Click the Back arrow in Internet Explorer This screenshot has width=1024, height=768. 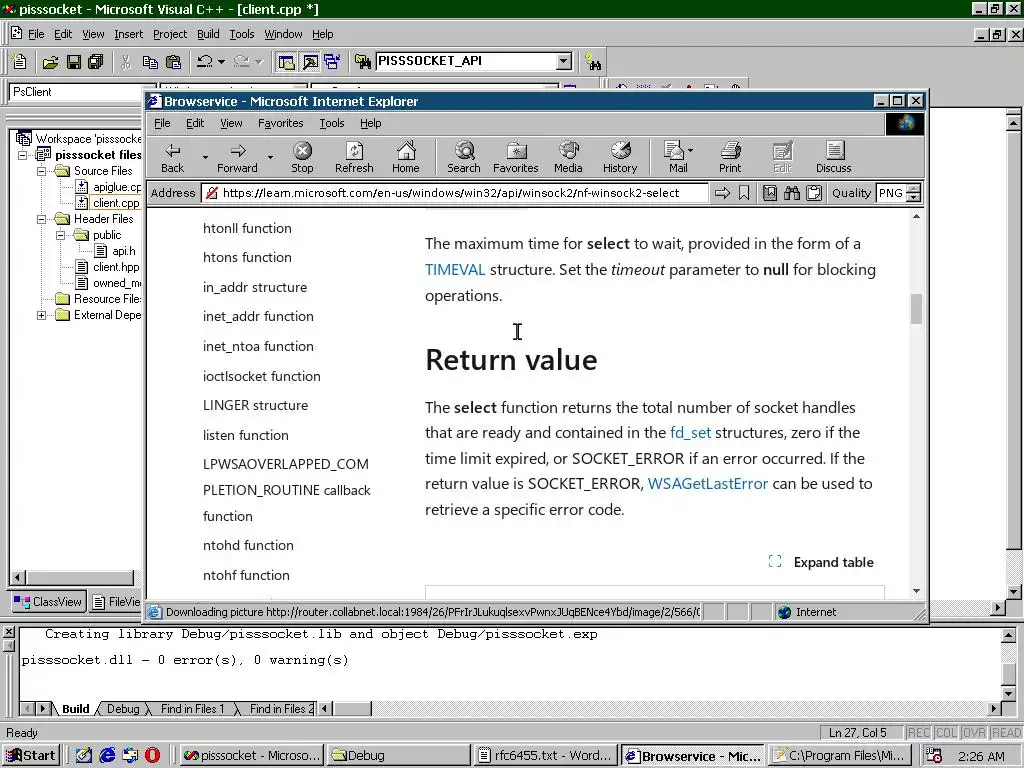(x=172, y=158)
